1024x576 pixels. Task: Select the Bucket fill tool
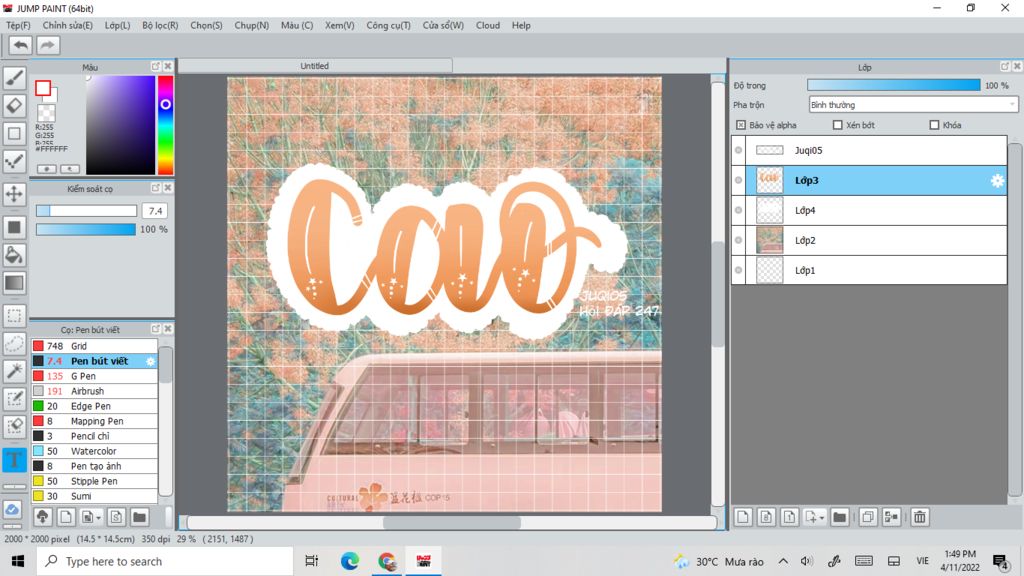tap(14, 255)
